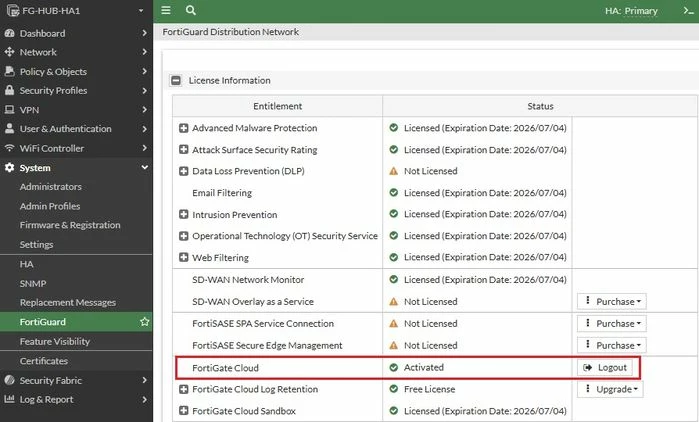Expand Attack Surface Security Rating row

183,149
